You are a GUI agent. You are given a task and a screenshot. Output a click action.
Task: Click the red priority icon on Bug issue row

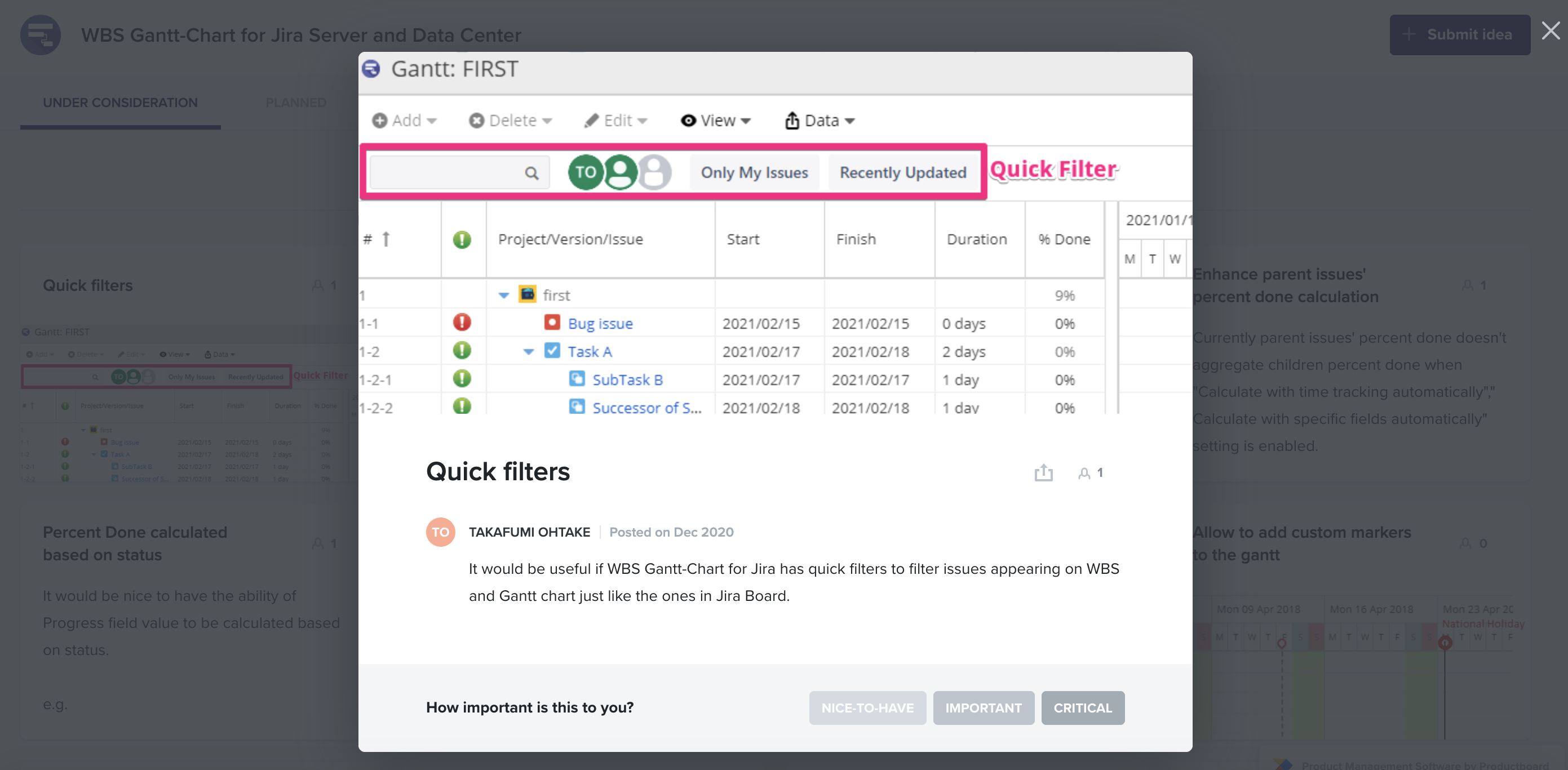[462, 322]
